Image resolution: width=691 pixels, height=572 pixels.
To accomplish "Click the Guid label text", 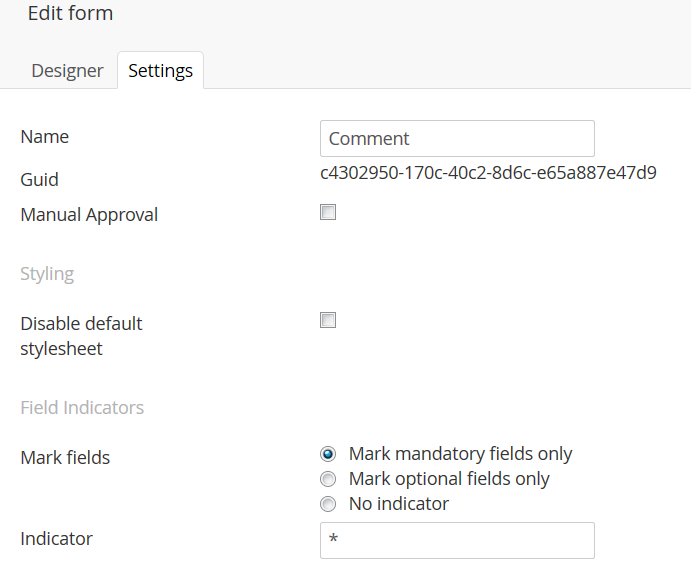I will pyautogui.click(x=39, y=180).
